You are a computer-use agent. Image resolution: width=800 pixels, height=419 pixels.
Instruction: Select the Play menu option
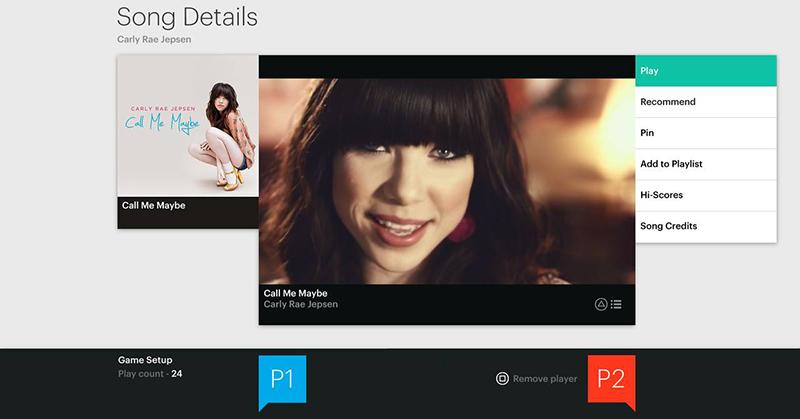tap(706, 71)
